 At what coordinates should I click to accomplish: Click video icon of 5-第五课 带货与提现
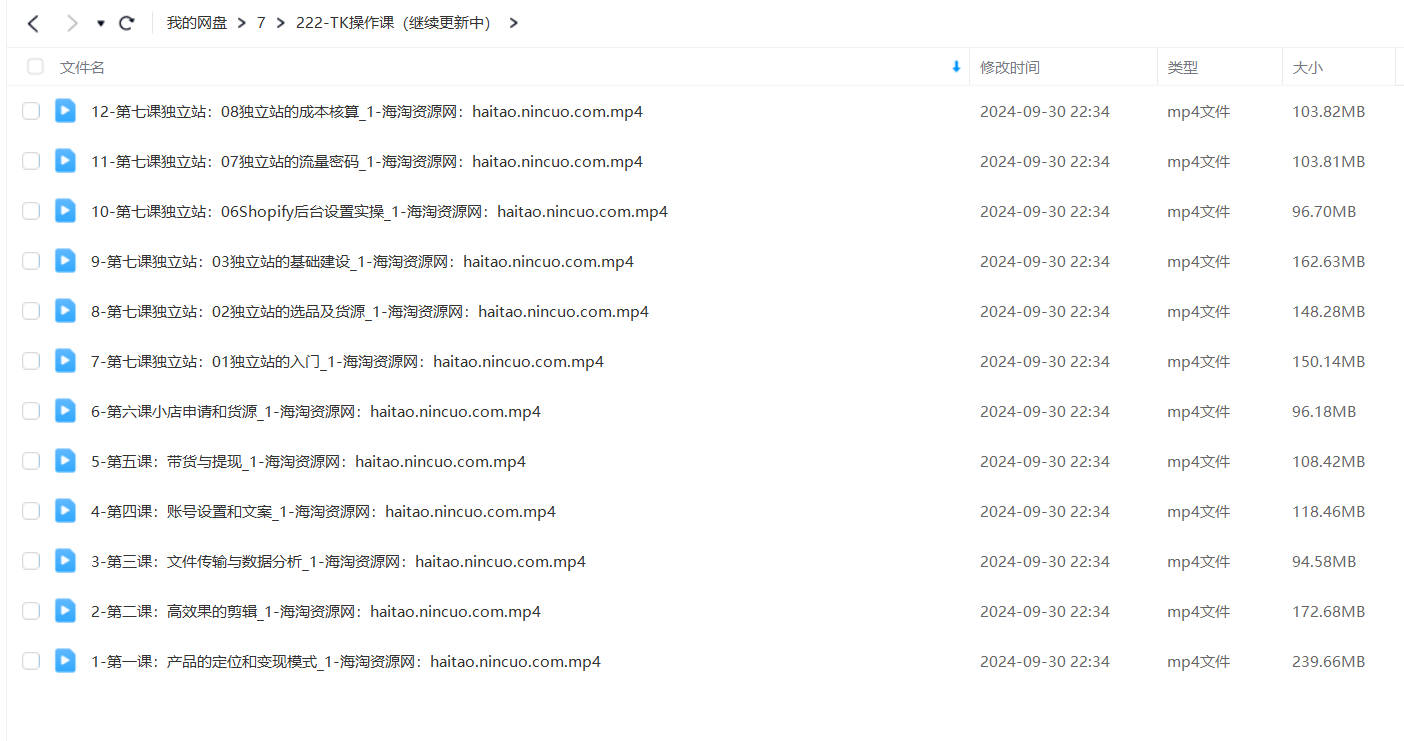[x=65, y=460]
